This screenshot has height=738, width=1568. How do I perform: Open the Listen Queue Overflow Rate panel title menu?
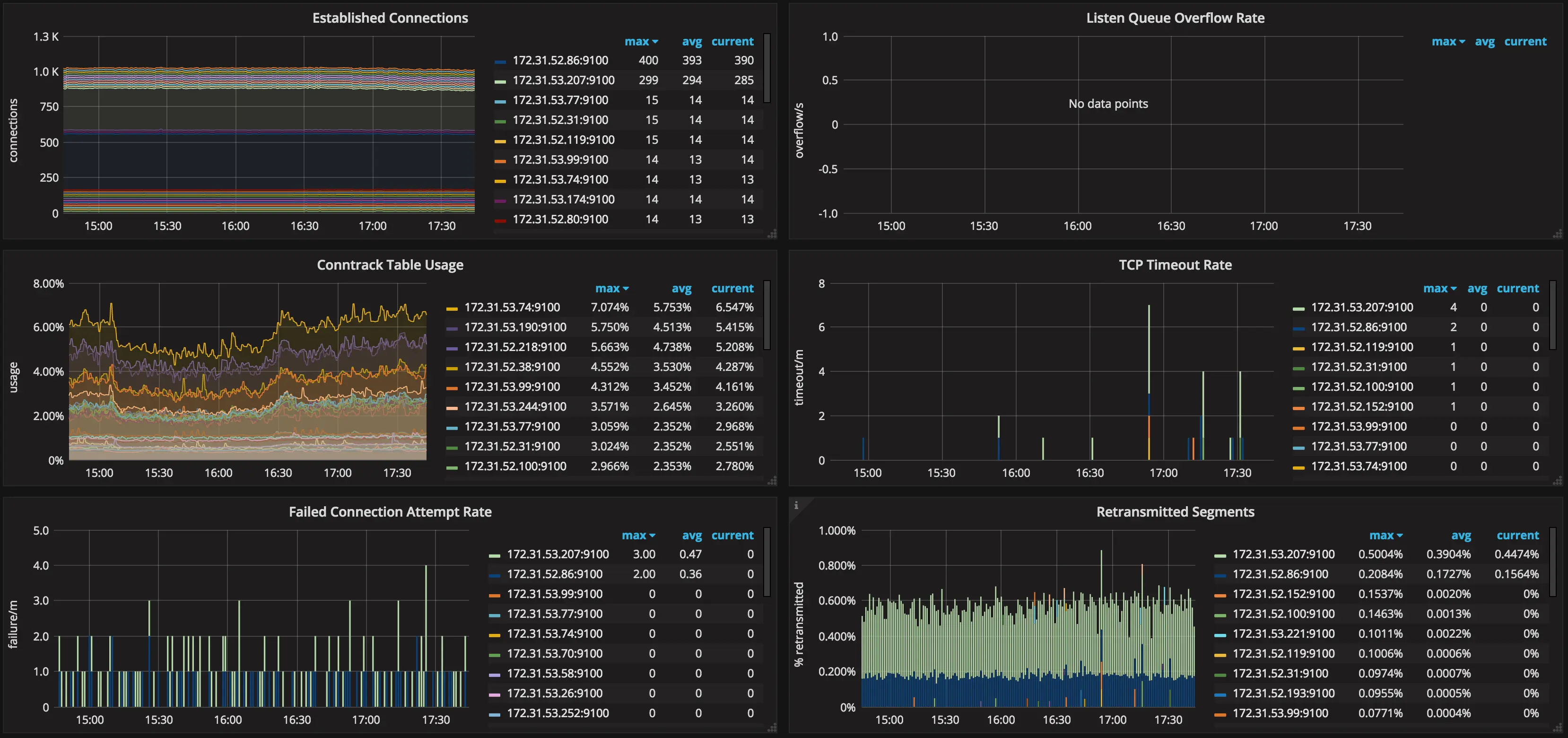tap(1175, 18)
